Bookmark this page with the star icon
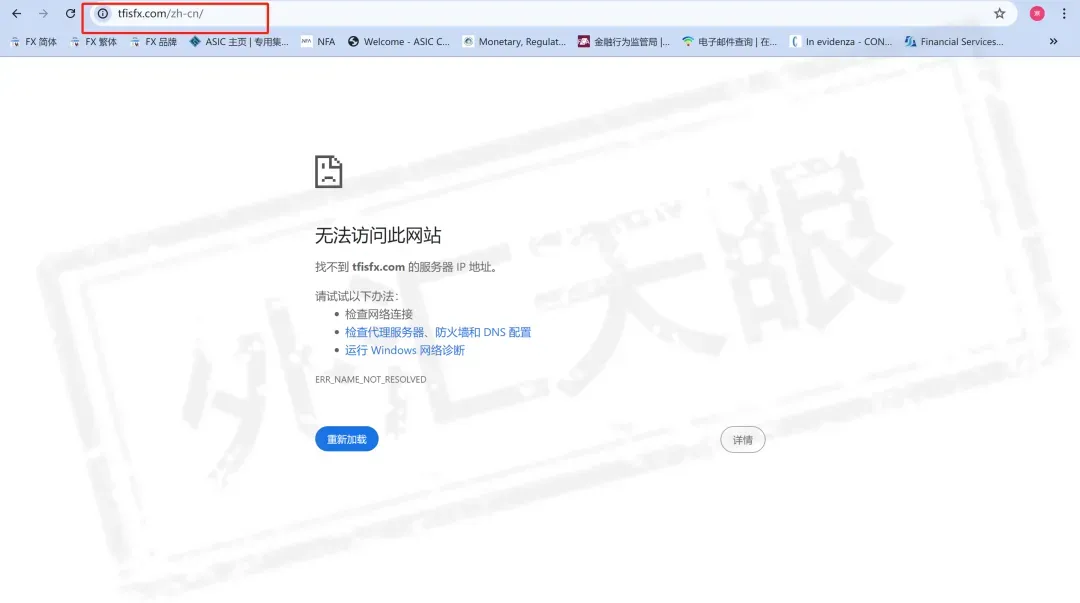This screenshot has height=603, width=1080. click(x=999, y=13)
